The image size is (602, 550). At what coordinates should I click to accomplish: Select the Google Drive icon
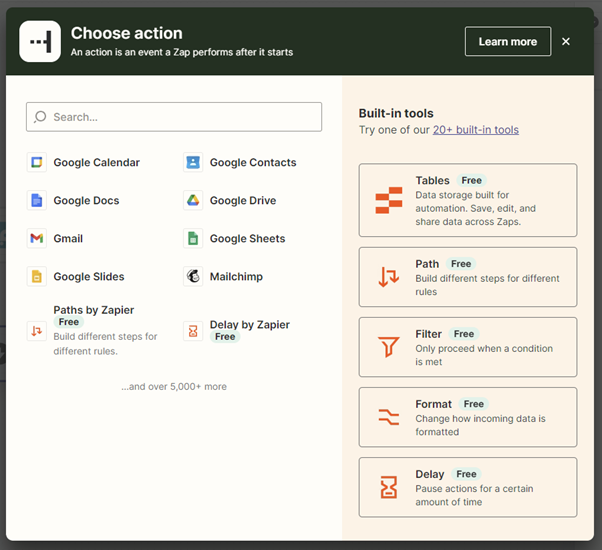point(193,201)
